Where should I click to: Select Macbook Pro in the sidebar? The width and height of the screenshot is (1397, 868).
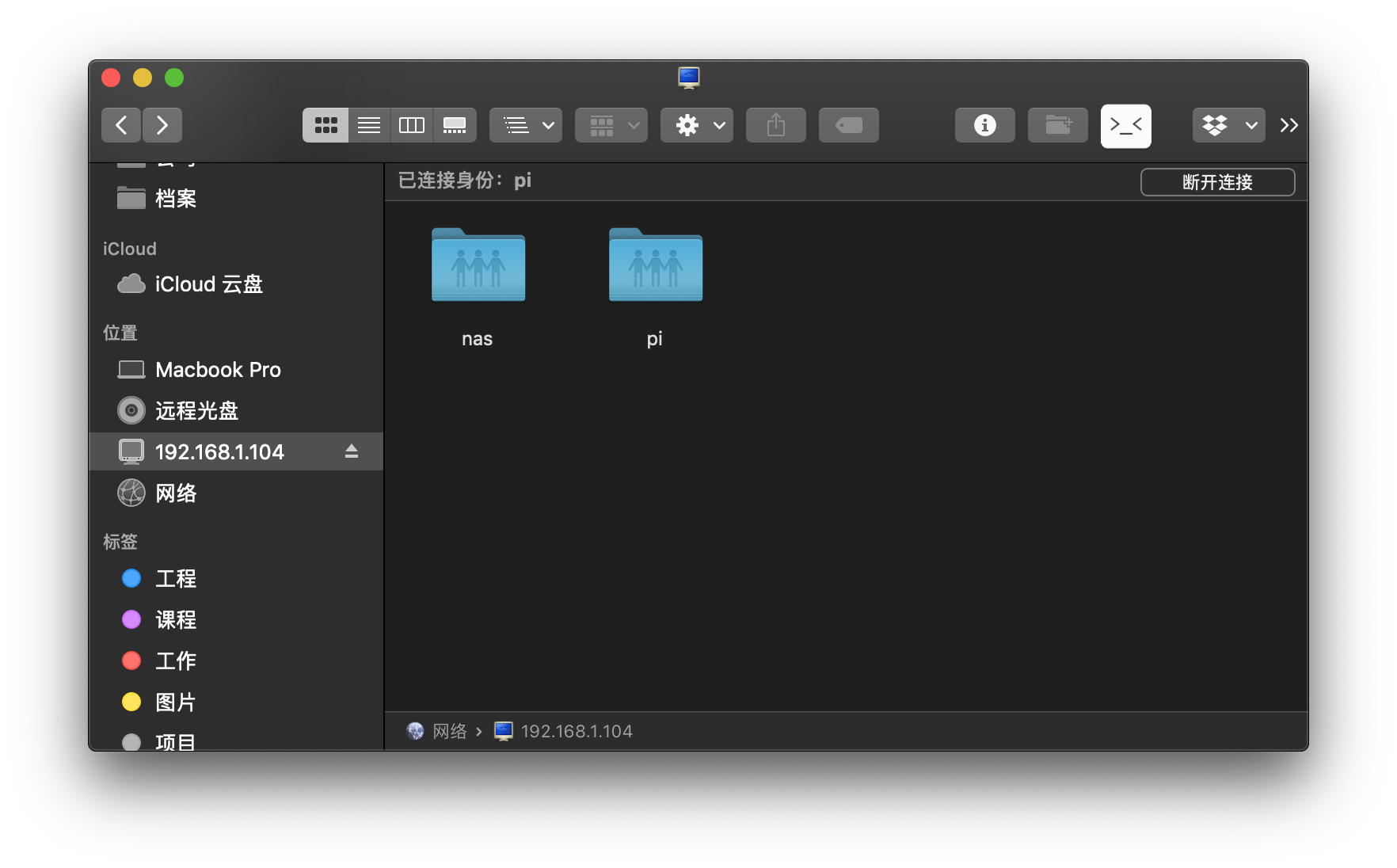point(218,370)
